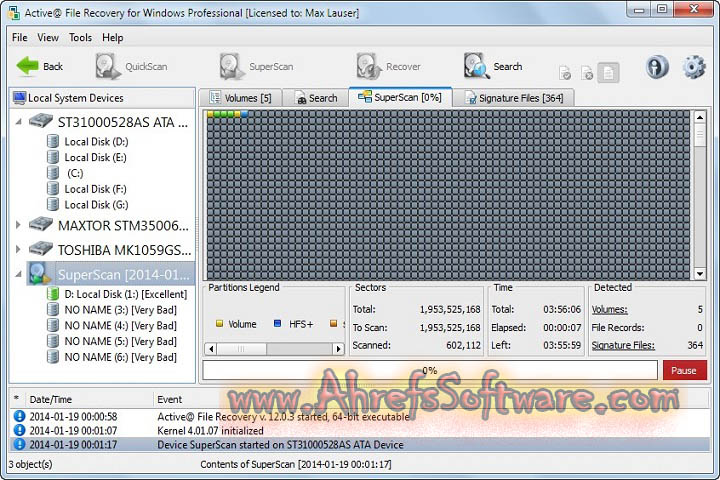Image resolution: width=720 pixels, height=480 pixels.
Task: Select log entry dated 2014-01-19 00:00:58
Action: click(x=360, y=417)
